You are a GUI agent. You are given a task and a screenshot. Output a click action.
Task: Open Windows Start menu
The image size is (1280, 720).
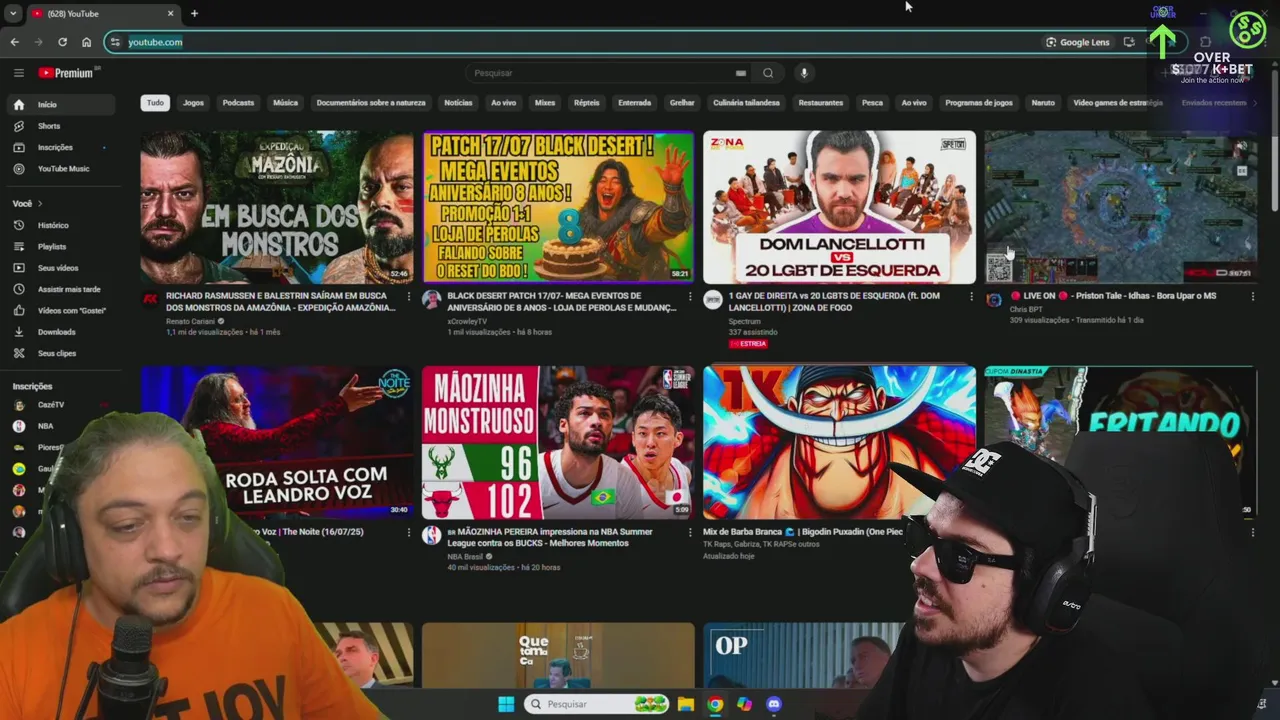pos(506,704)
